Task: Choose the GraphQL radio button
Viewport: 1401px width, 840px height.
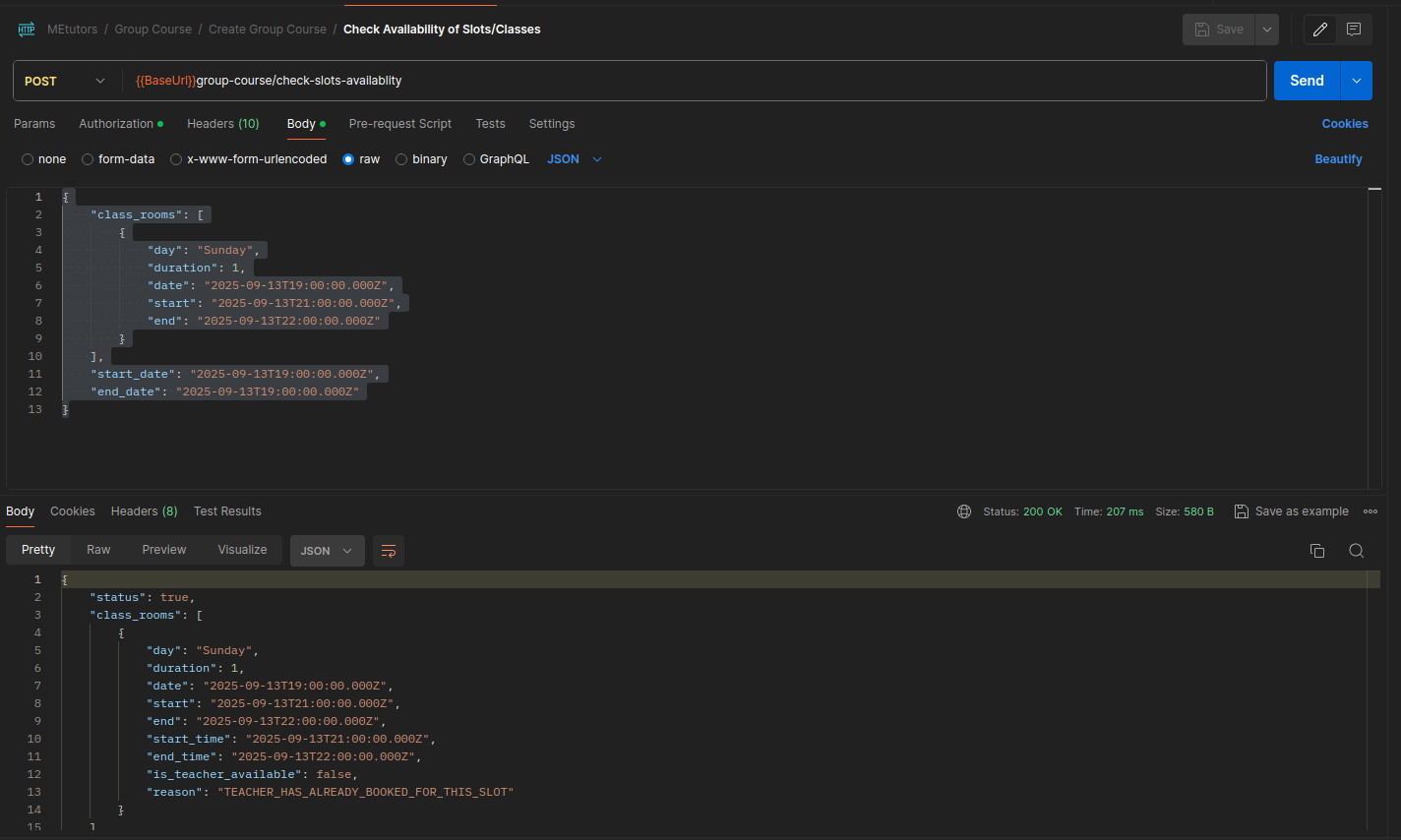Action: tap(469, 159)
